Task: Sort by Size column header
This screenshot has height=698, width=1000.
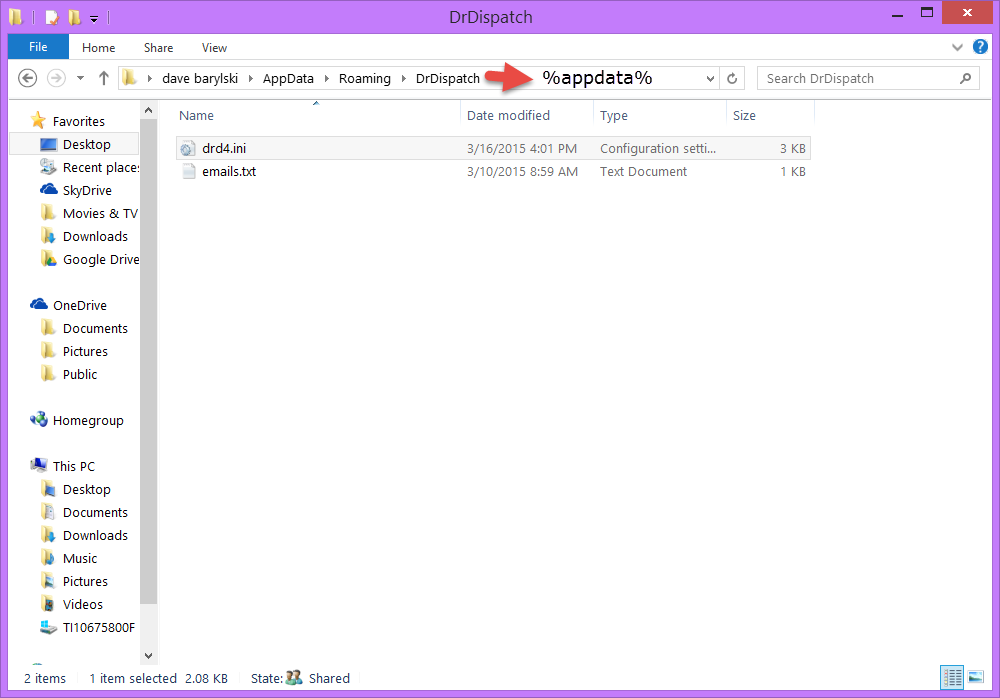Action: click(x=744, y=115)
